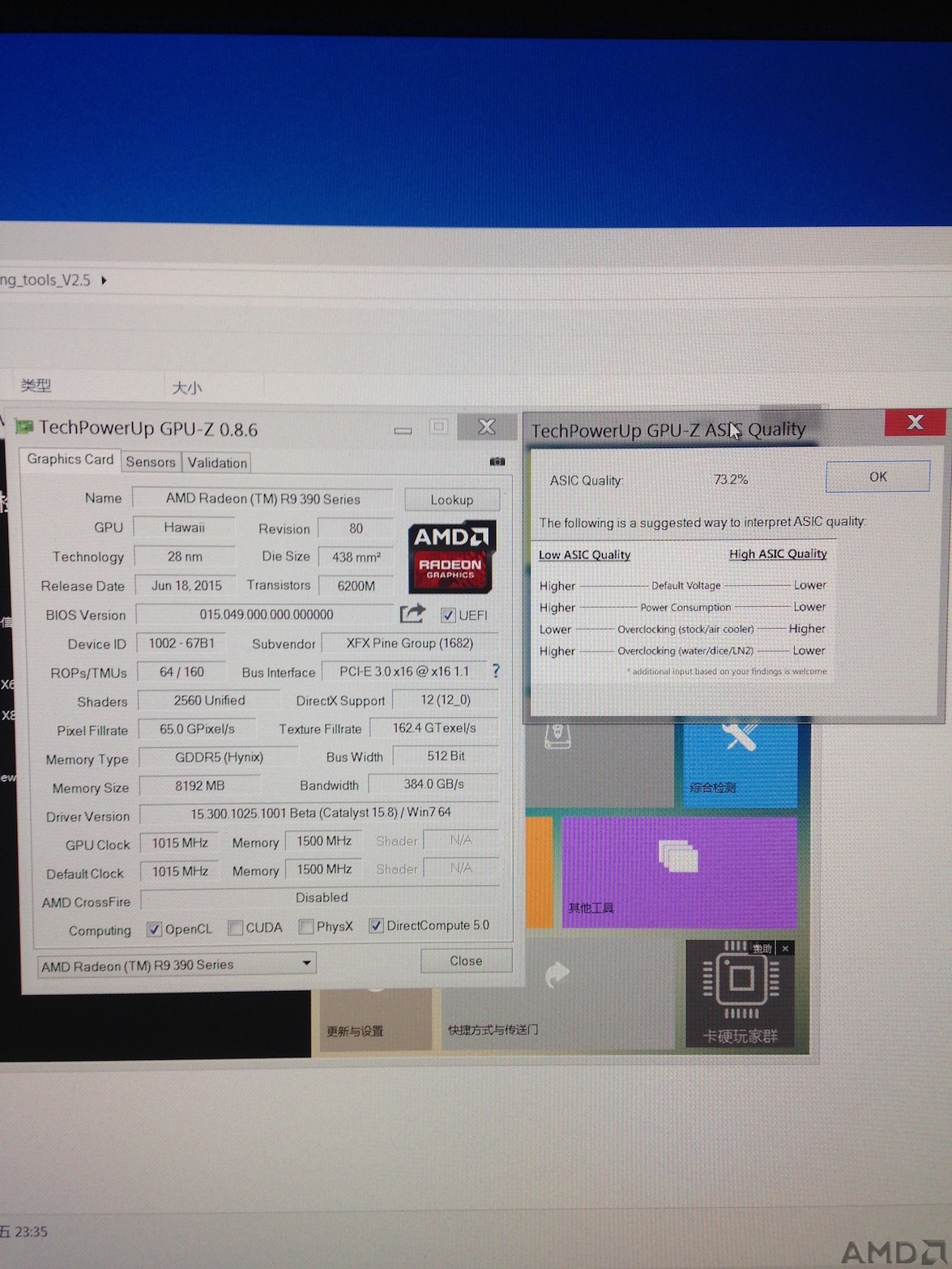This screenshot has height=1269, width=952.
Task: Click the 大小 column header
Action: pos(186,387)
